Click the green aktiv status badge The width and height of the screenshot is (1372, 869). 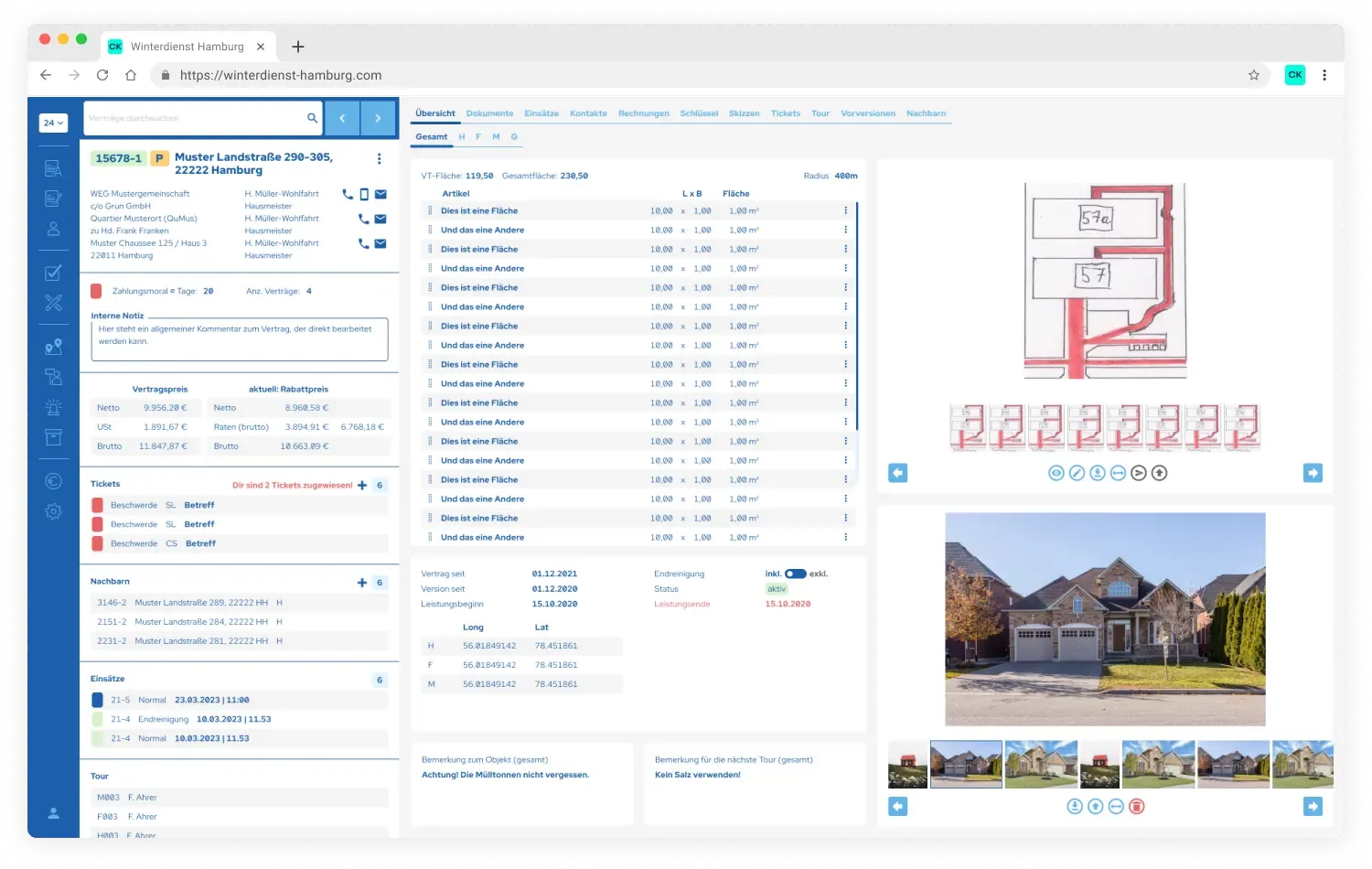[777, 589]
